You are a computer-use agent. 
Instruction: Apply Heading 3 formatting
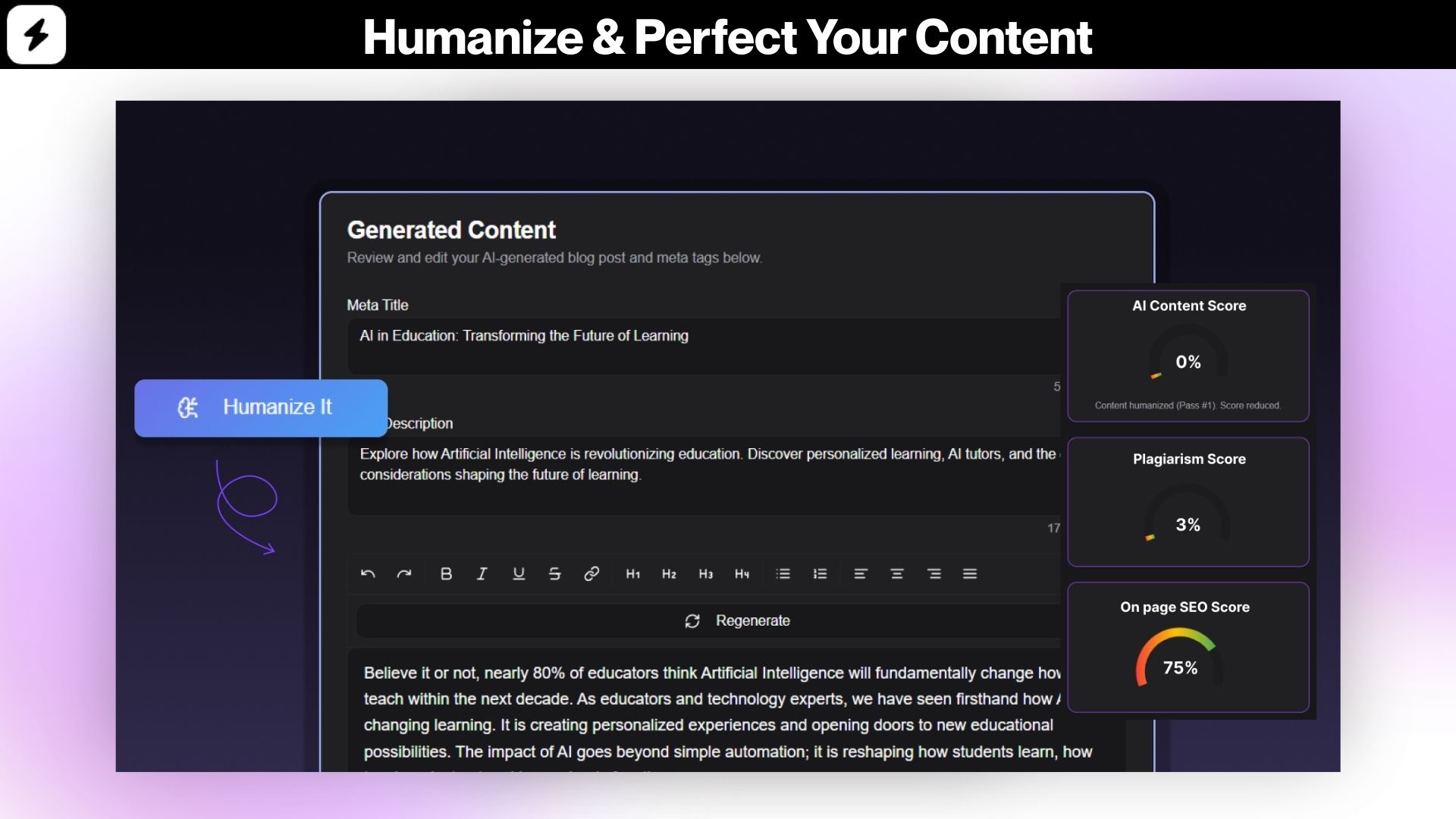click(x=705, y=574)
